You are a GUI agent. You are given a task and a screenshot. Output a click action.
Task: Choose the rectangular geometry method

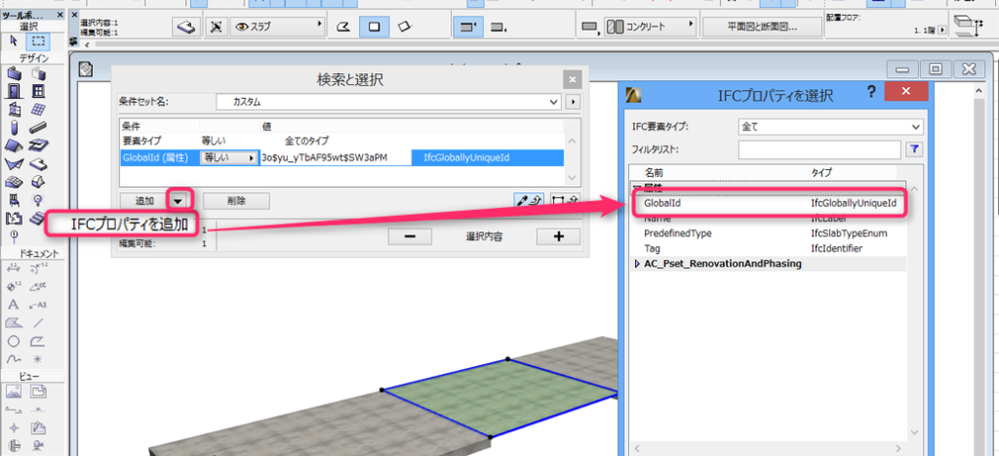point(375,27)
